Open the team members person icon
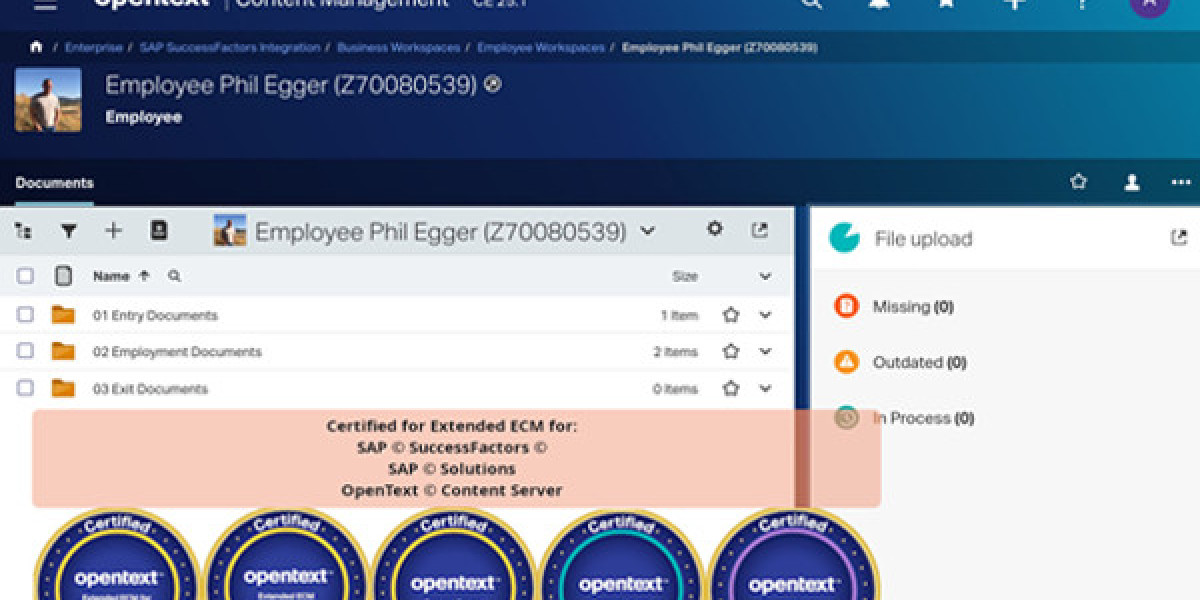1200x600 pixels. point(1131,182)
